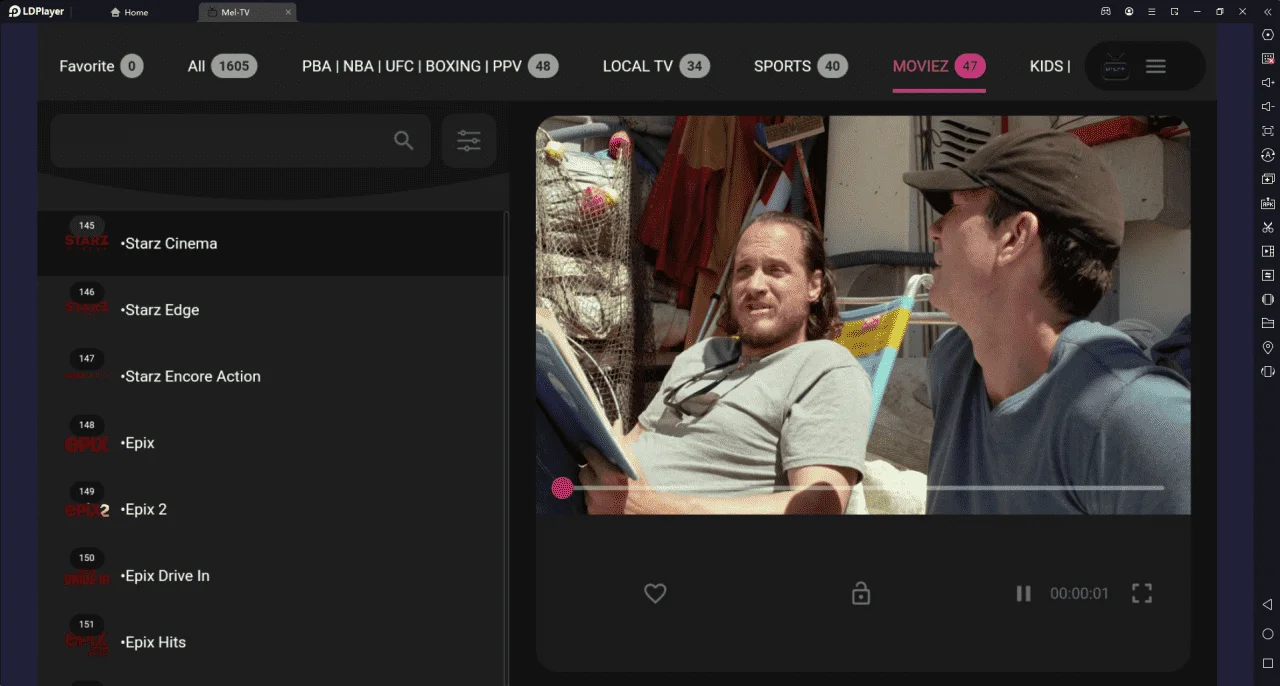Click the video progress track
1280x686 pixels.
[868, 488]
